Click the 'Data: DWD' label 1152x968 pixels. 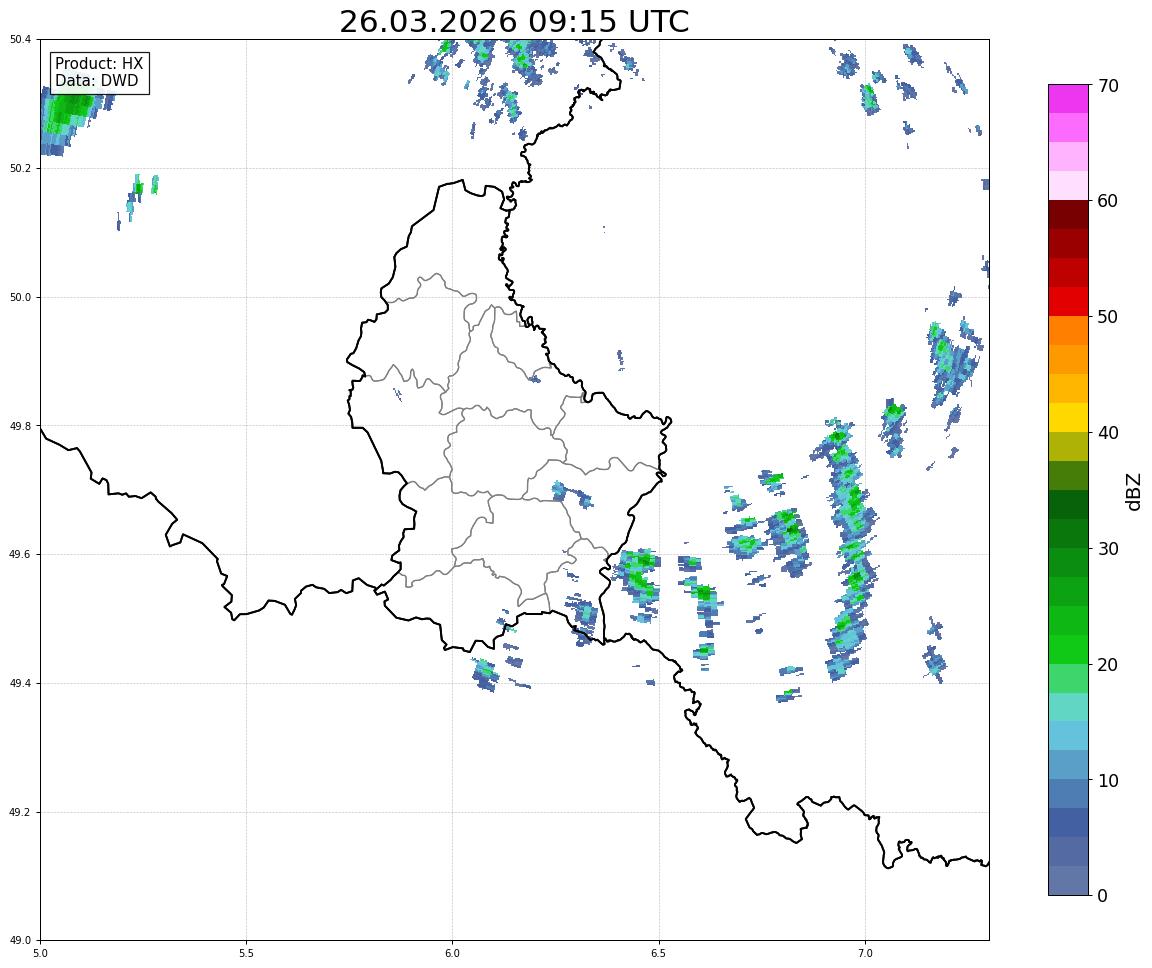[x=96, y=81]
